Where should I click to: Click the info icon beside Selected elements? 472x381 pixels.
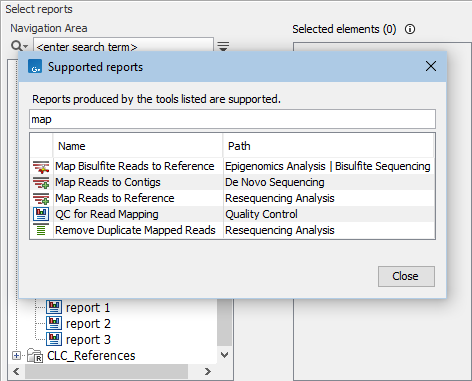tap(410, 29)
